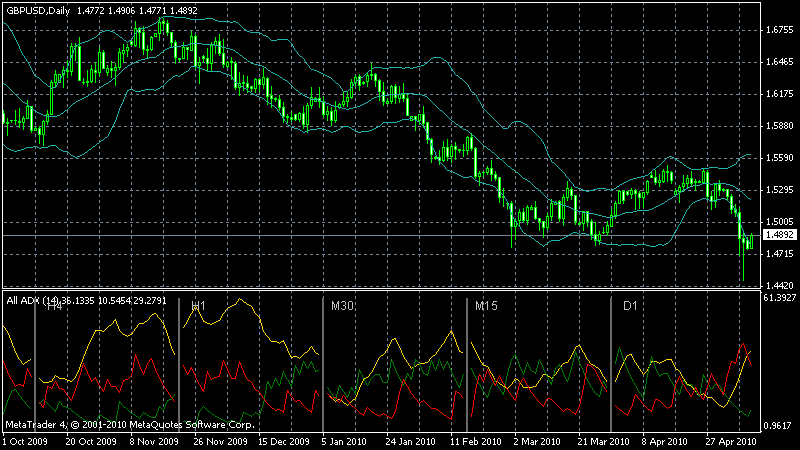The image size is (800, 450).
Task: Click the D1 timeframe label
Action: (x=630, y=306)
